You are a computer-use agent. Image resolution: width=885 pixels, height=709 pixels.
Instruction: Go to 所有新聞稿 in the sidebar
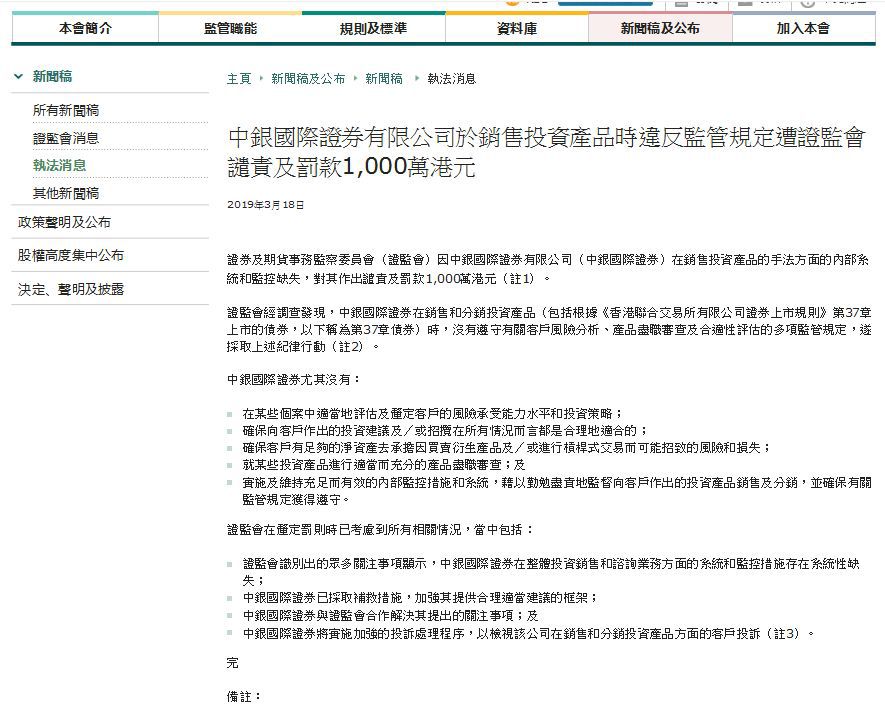65,110
